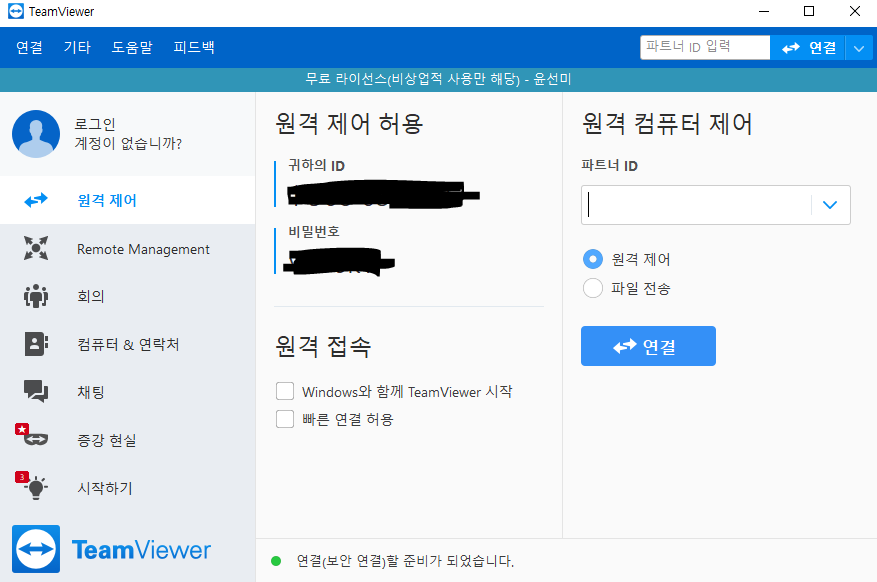Open the 피드백 menu

pos(194,48)
